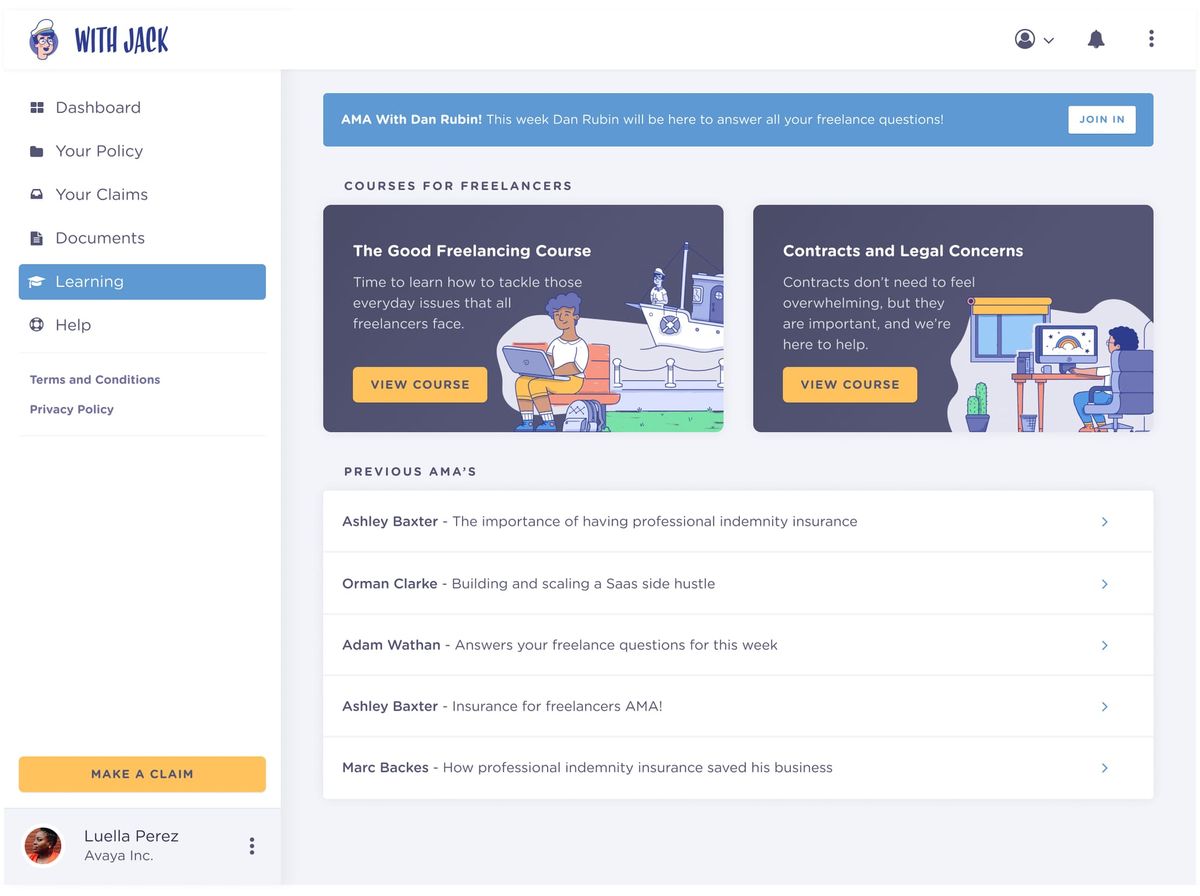Click the Learning graduation cap icon
The height and width of the screenshot is (896, 1200).
tap(37, 282)
